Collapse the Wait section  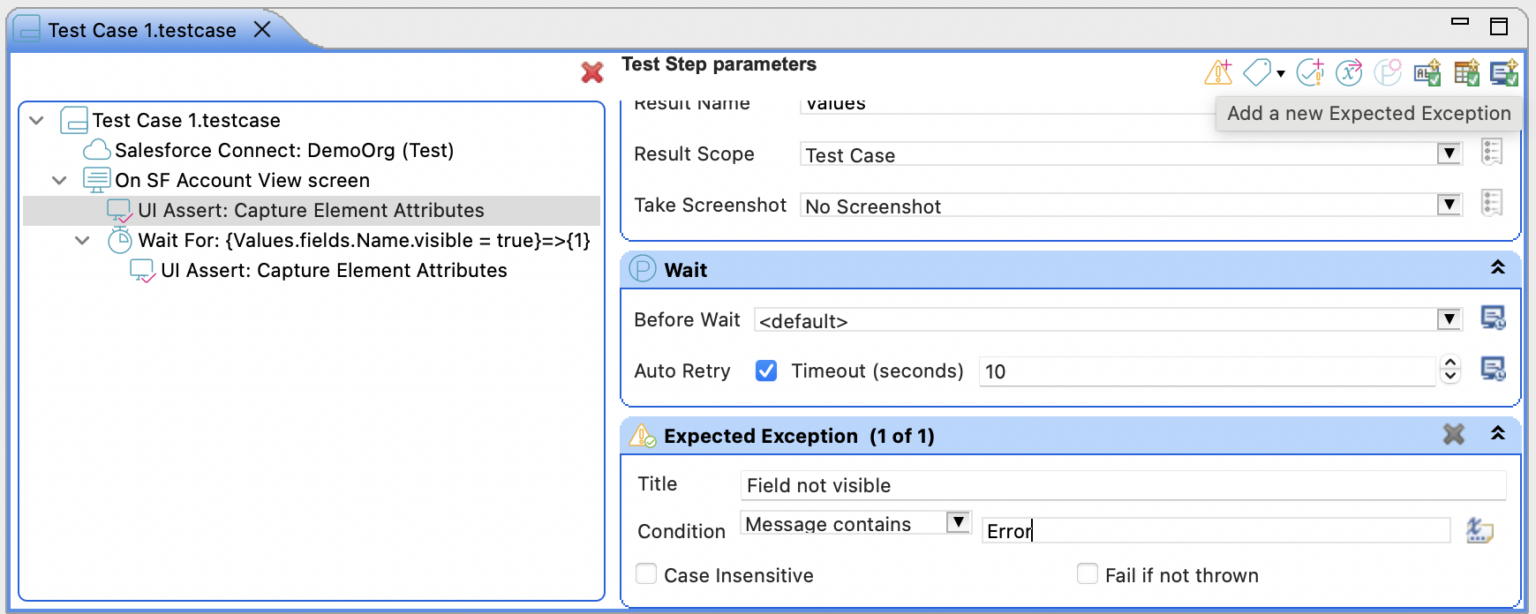click(1497, 269)
